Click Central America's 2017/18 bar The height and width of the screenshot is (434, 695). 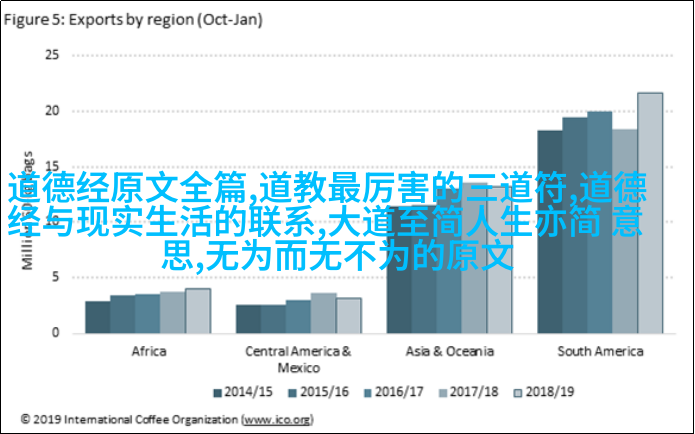click(323, 312)
